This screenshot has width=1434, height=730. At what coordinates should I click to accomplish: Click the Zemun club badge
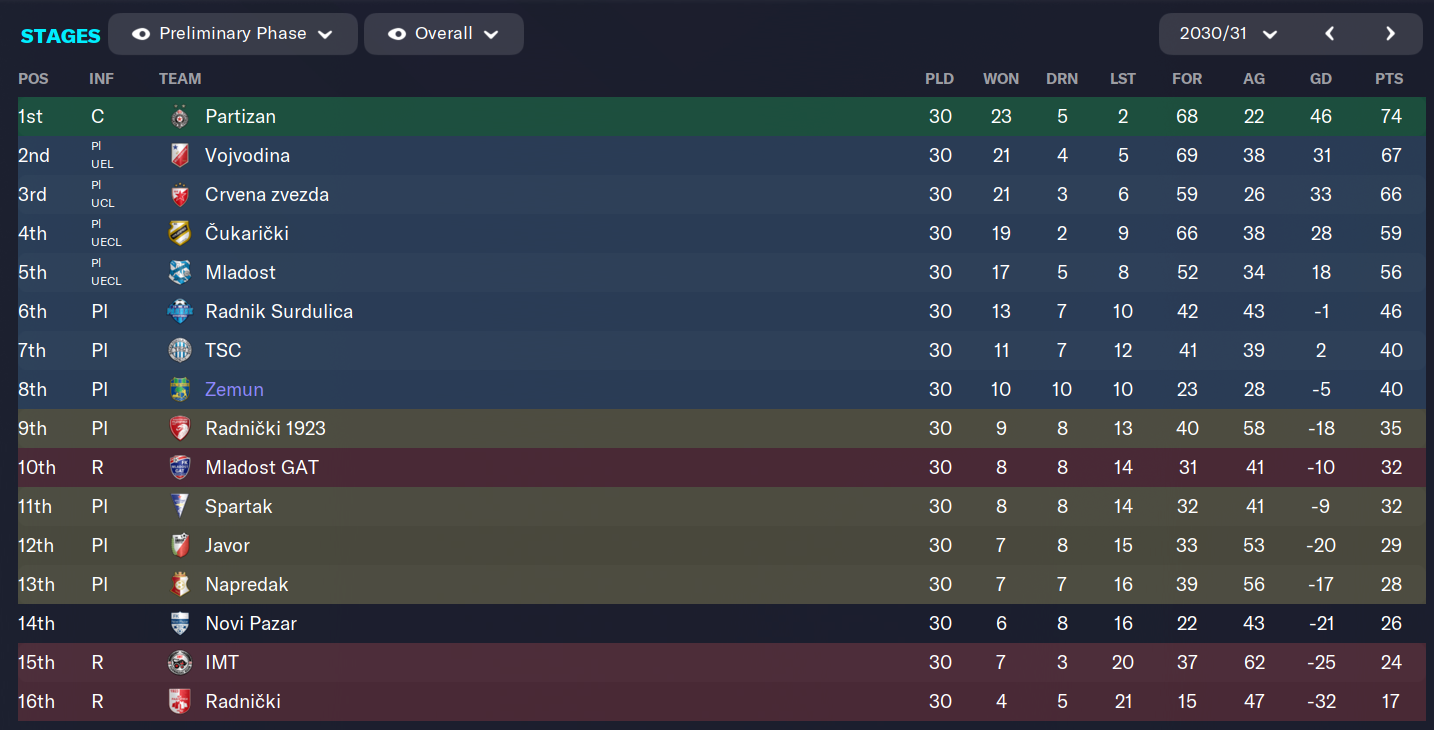click(180, 390)
